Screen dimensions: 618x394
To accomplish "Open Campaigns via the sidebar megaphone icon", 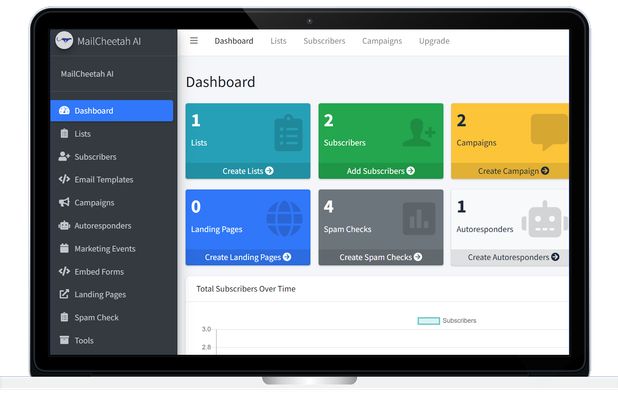I will (64, 203).
